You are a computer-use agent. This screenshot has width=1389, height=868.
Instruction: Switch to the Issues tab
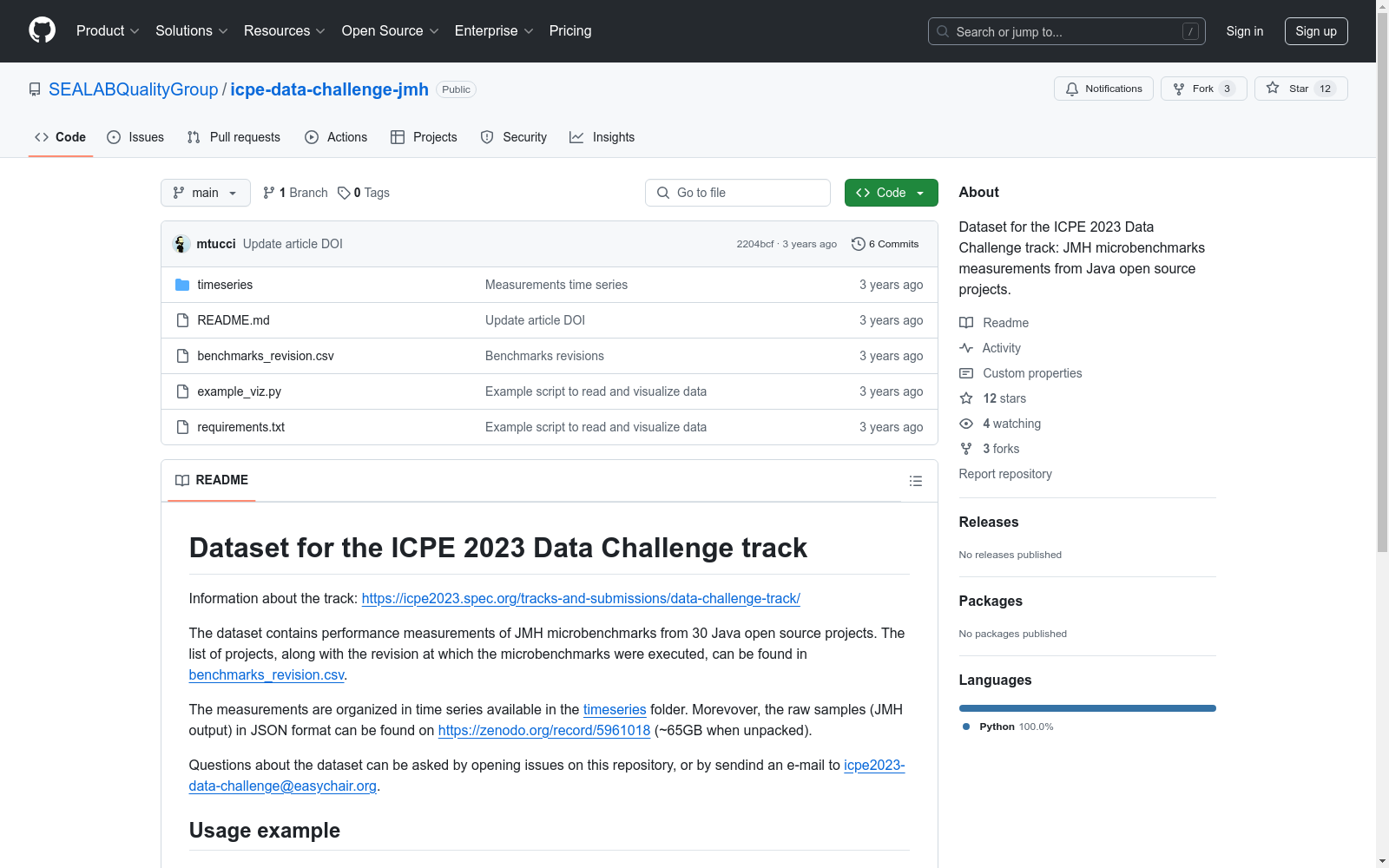(x=135, y=137)
